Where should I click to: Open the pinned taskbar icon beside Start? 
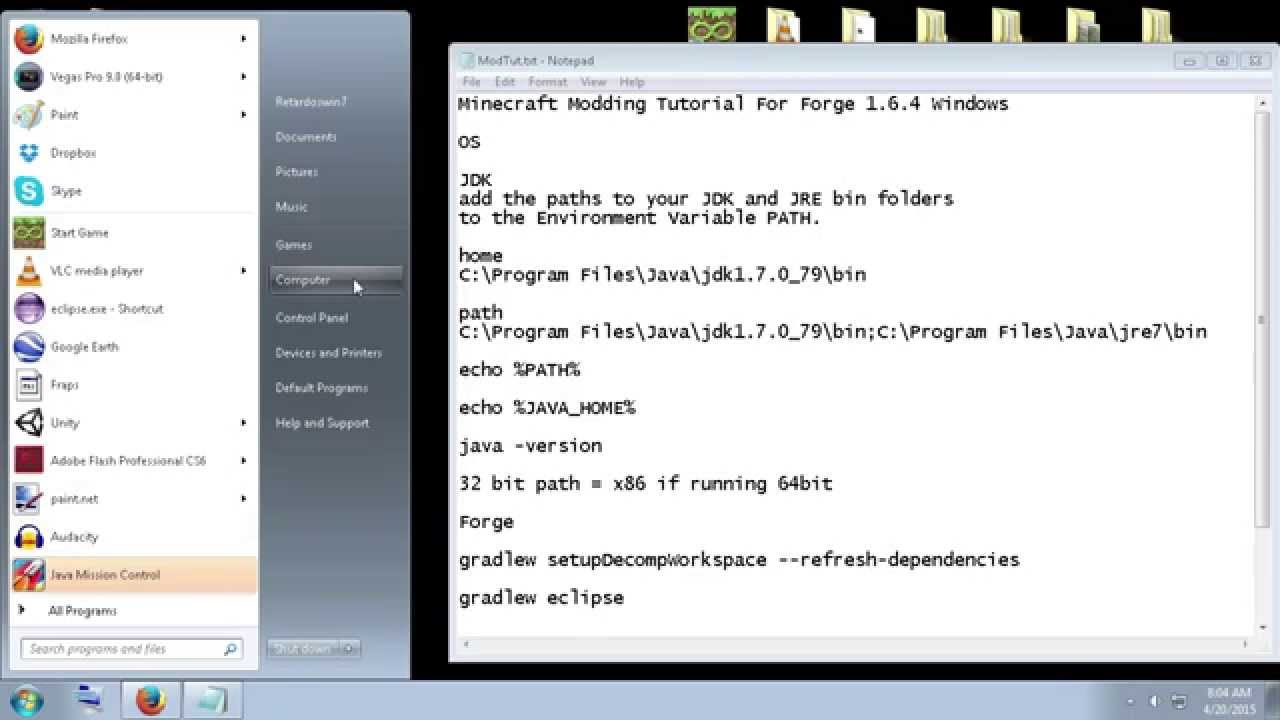pyautogui.click(x=90, y=700)
